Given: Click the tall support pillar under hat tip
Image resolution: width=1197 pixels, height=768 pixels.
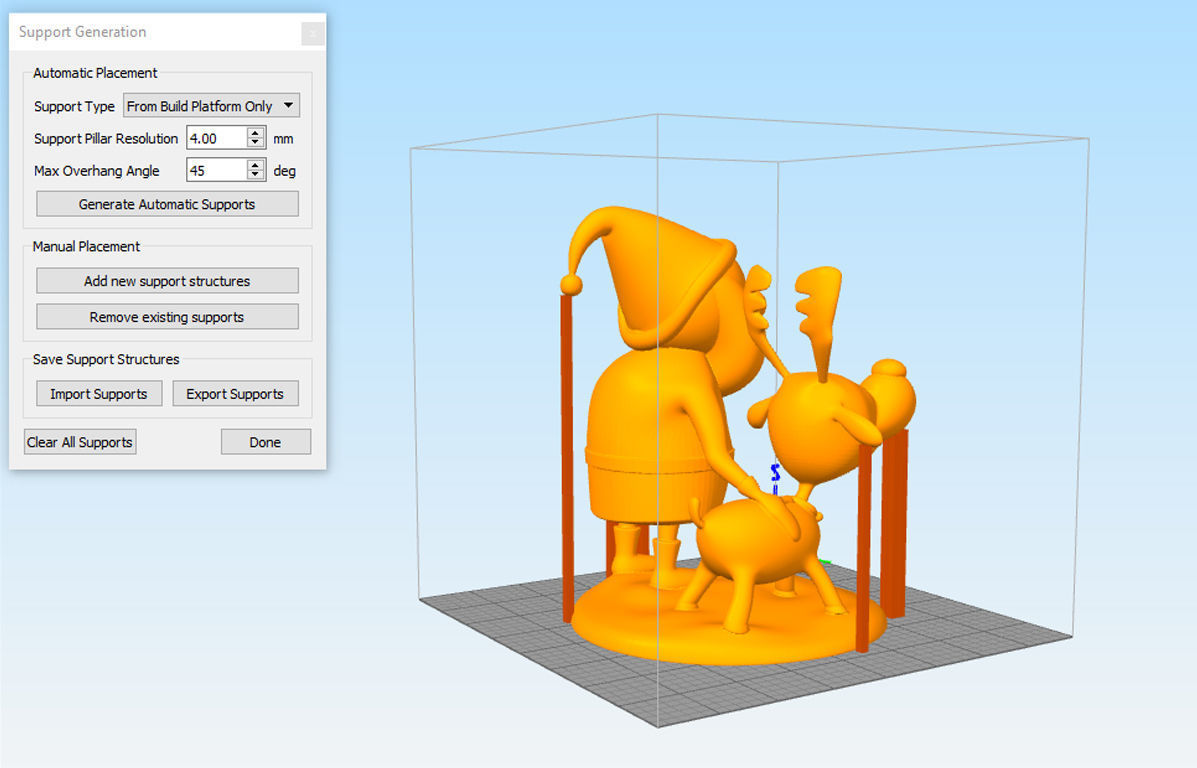Looking at the screenshot, I should click(567, 458).
